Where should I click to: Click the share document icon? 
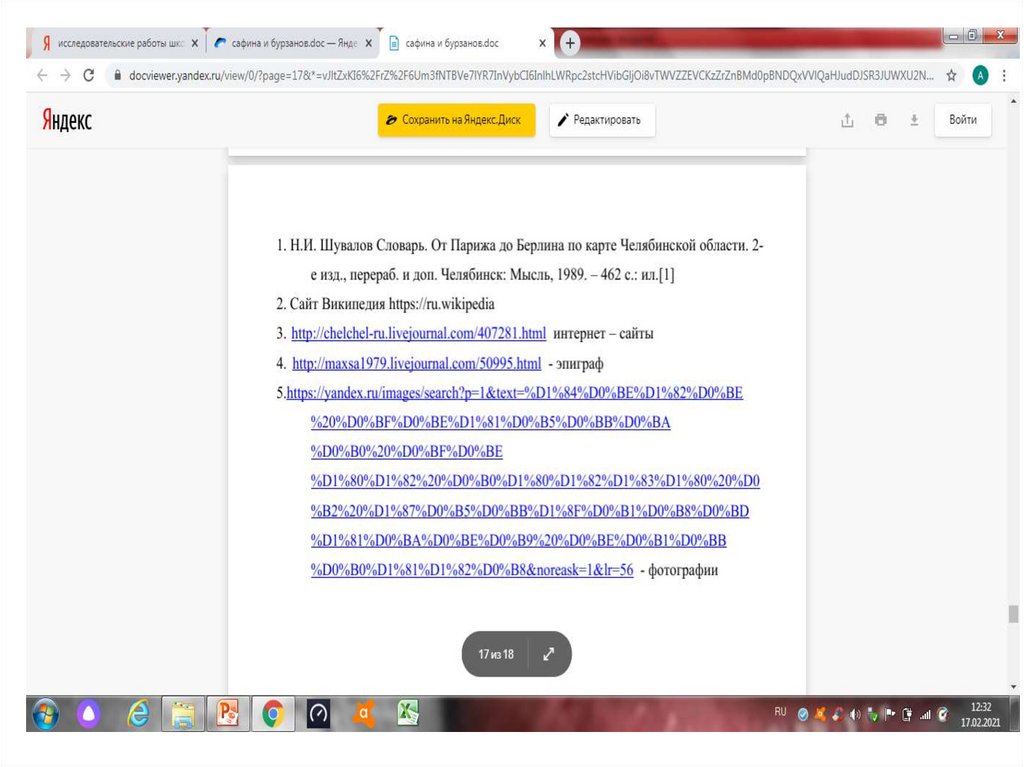pos(847,120)
